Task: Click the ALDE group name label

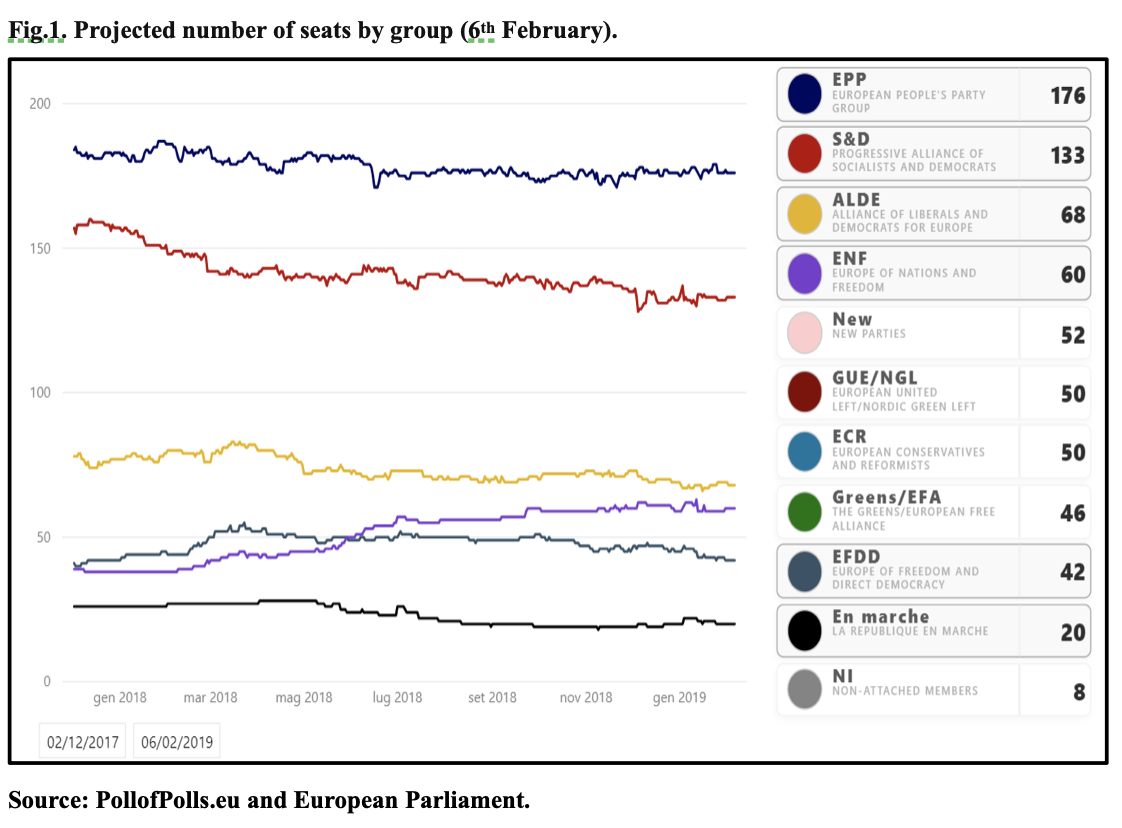Action: click(x=857, y=200)
